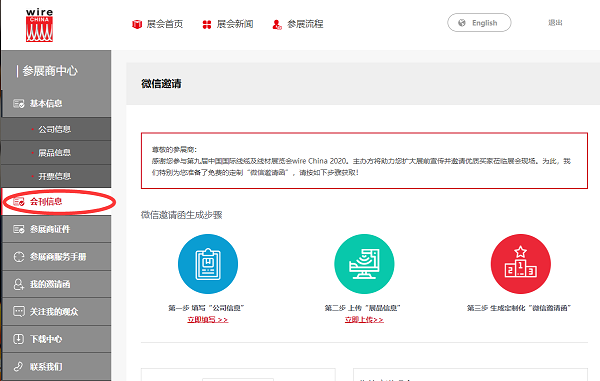Click the red cube icon beside 展会首页
This screenshot has width=600, height=381.
pyautogui.click(x=137, y=24)
